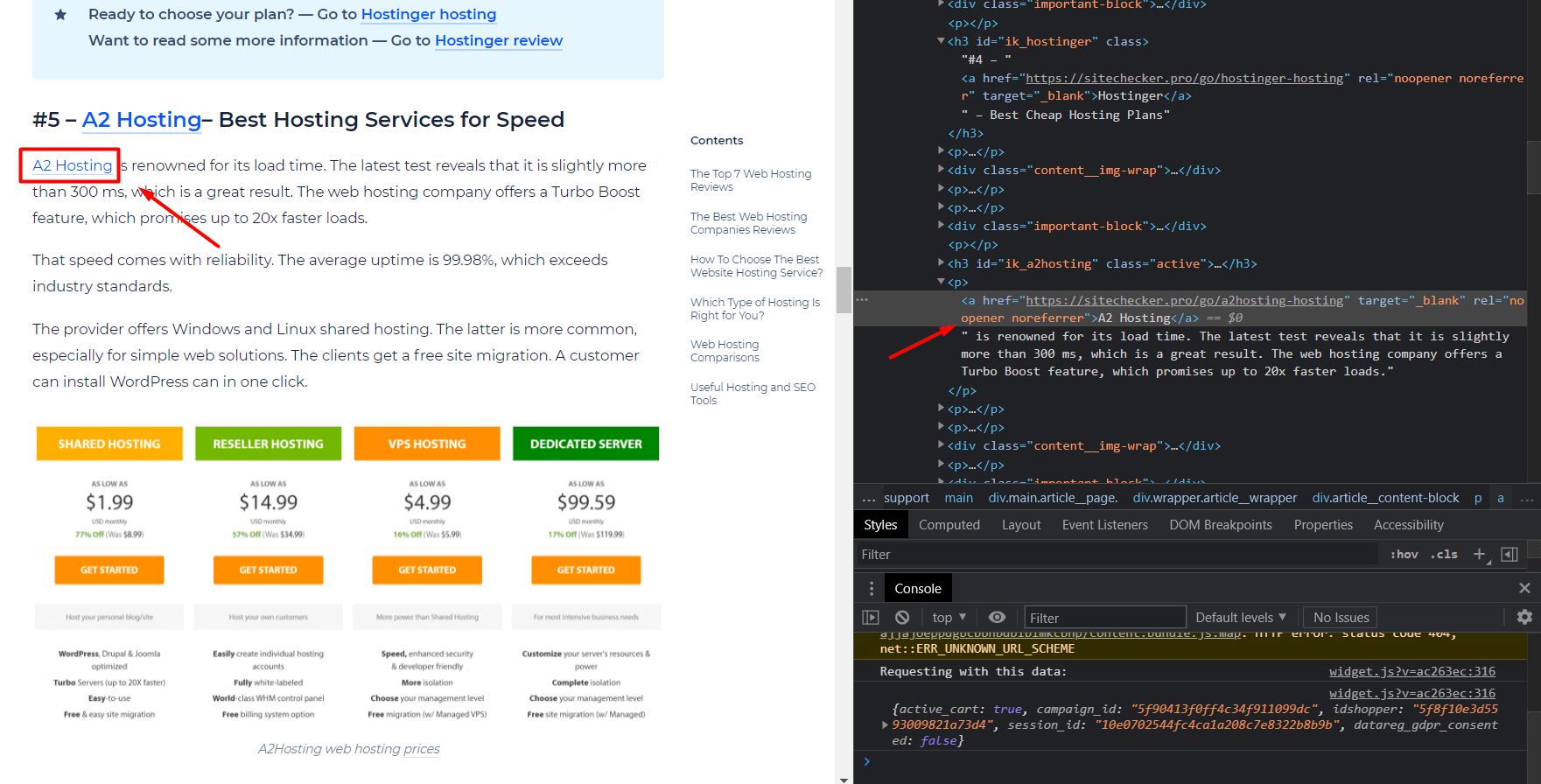
Task: Switch to the Computed tab
Action: [949, 525]
